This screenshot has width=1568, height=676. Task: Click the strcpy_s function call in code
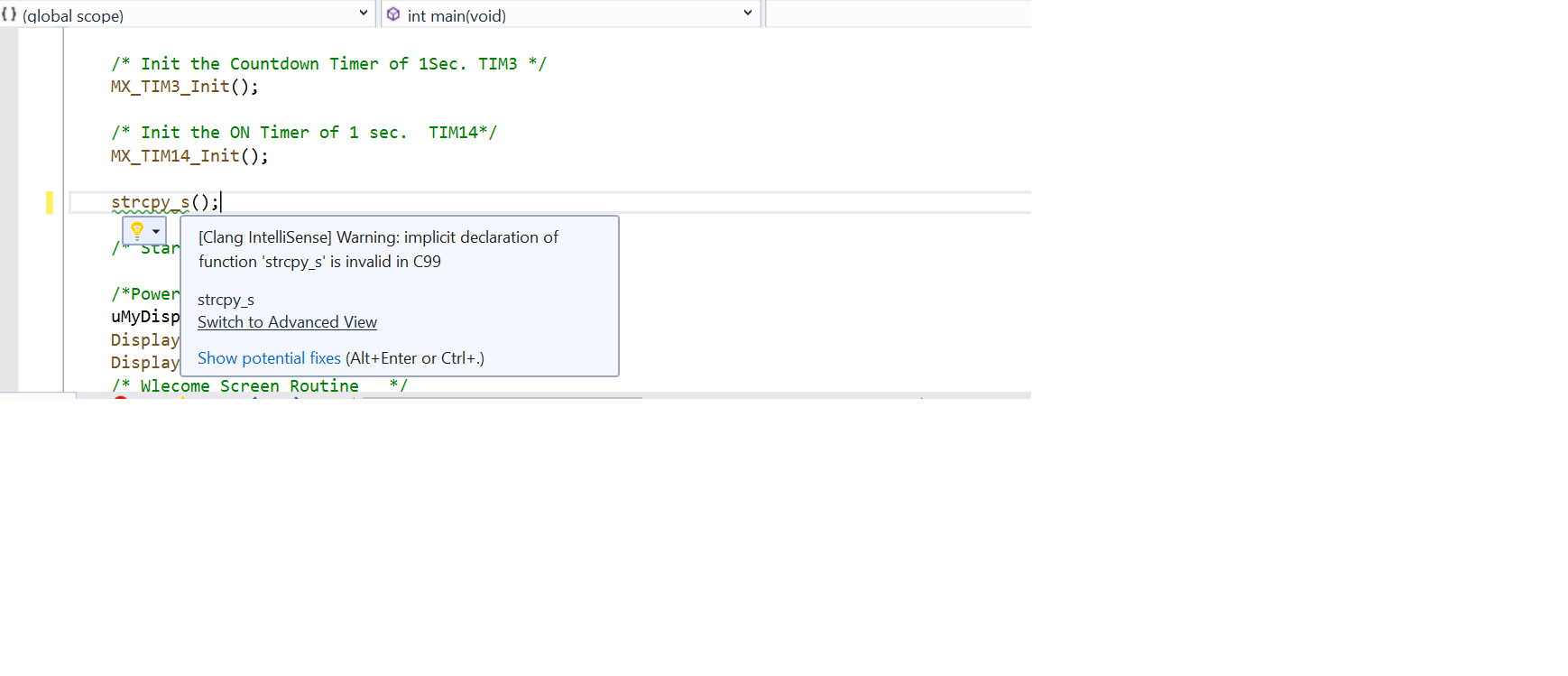(x=151, y=202)
